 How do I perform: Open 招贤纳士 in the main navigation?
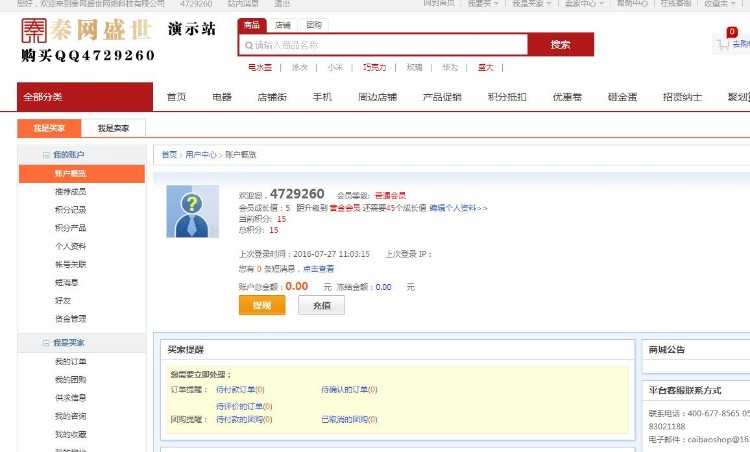(682, 97)
